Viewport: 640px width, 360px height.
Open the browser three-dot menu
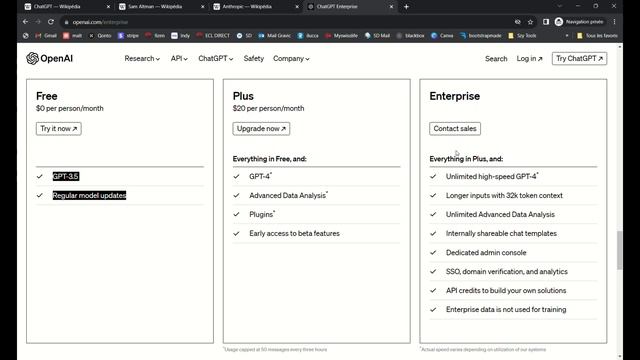point(614,22)
